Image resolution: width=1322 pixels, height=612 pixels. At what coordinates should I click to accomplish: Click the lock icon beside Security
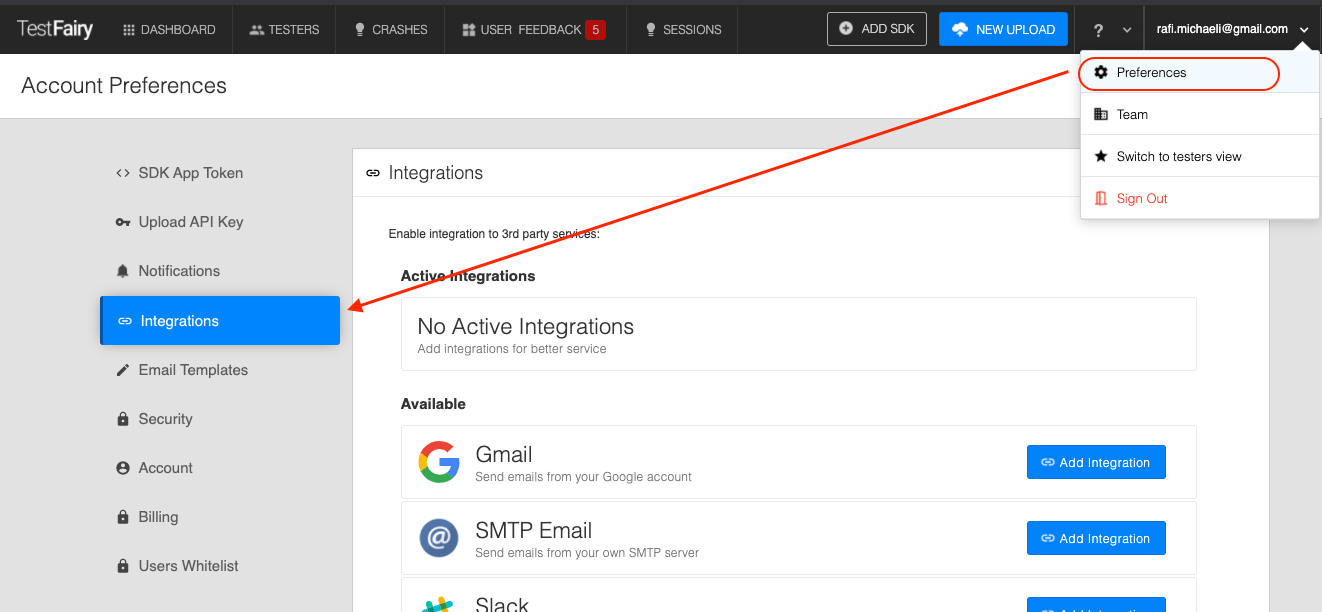point(122,418)
